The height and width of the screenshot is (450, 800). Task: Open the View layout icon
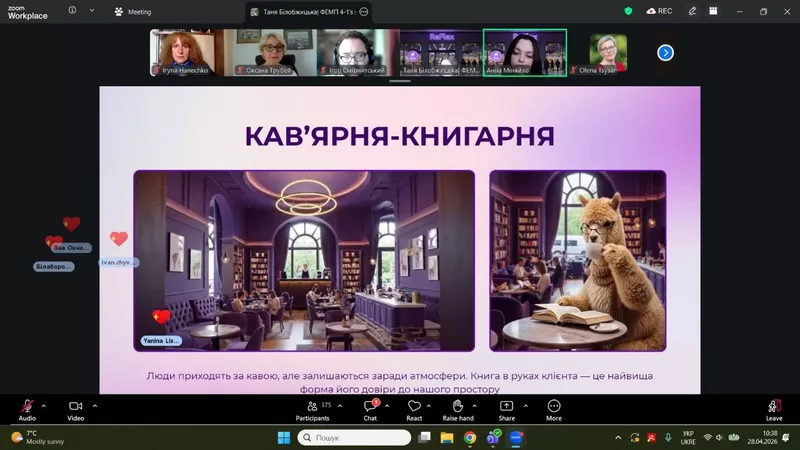point(713,11)
